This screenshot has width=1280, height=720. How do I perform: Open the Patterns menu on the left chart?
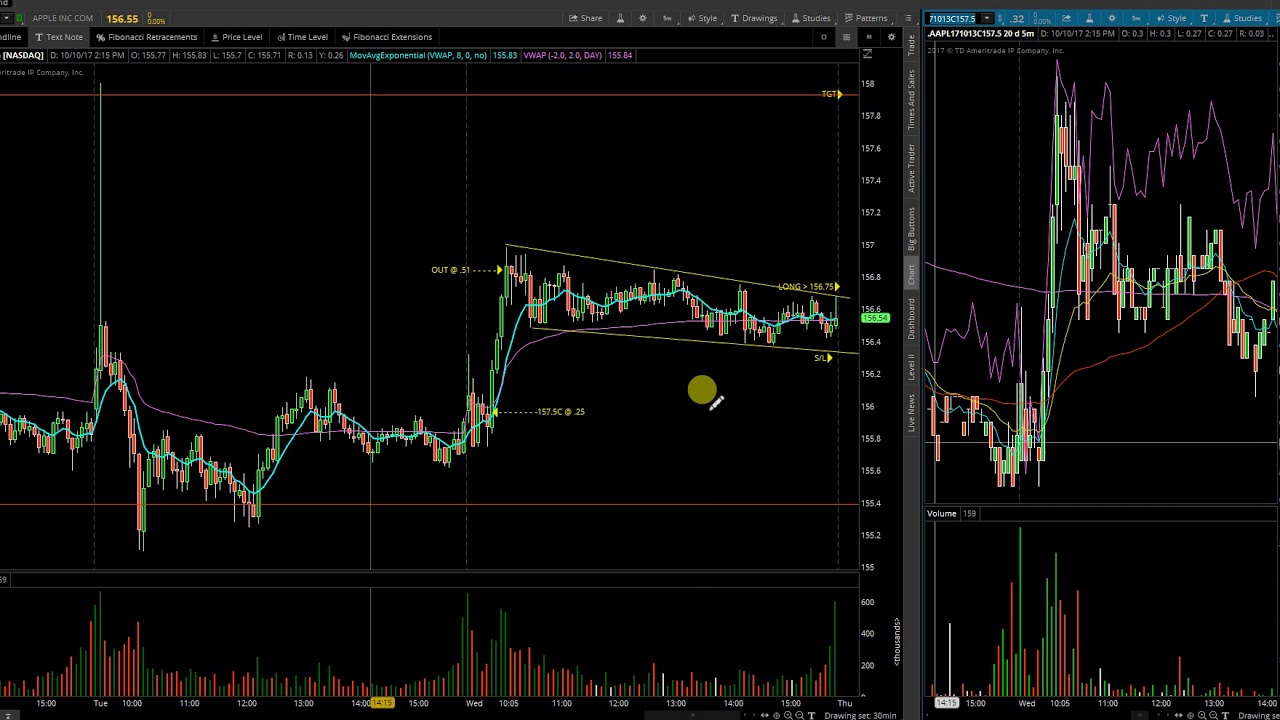coord(866,18)
